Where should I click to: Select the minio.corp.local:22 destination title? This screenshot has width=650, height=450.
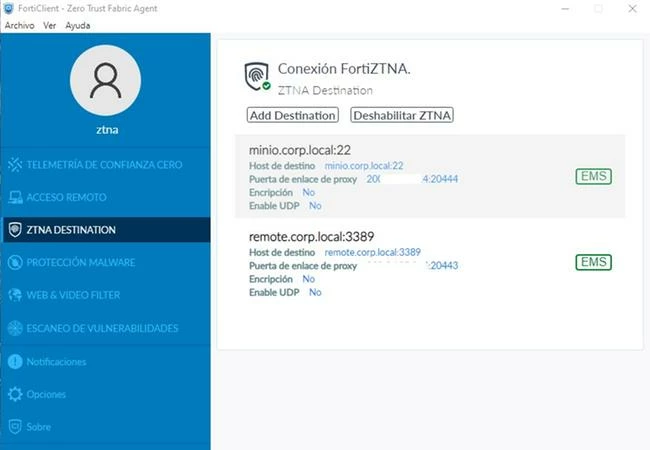click(300, 150)
